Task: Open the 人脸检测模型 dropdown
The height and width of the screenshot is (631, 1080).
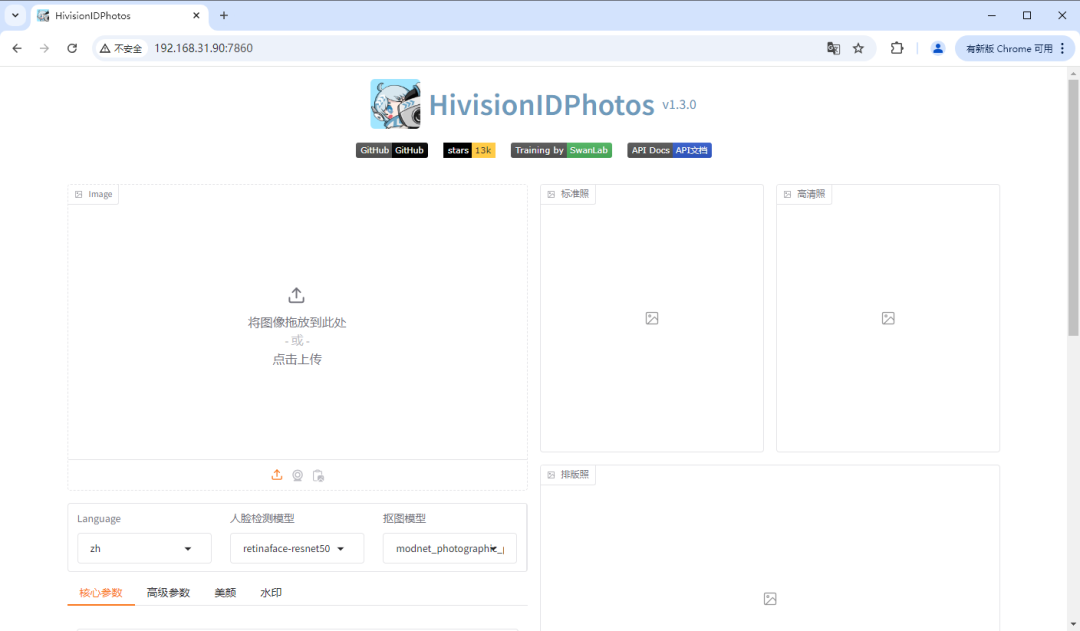Action: tap(297, 548)
